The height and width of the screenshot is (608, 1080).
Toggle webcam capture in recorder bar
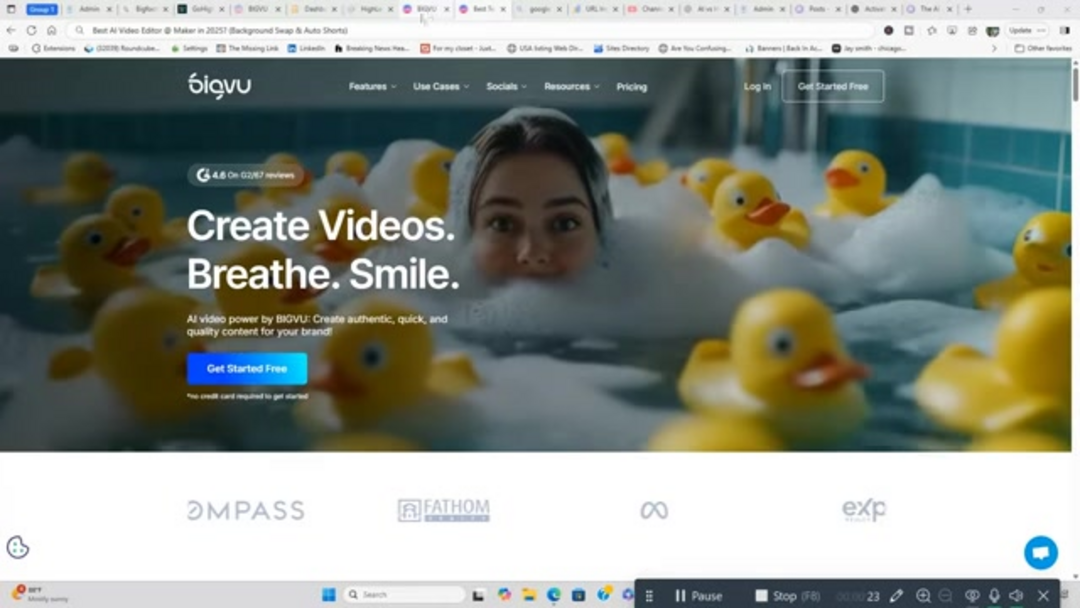tap(971, 596)
